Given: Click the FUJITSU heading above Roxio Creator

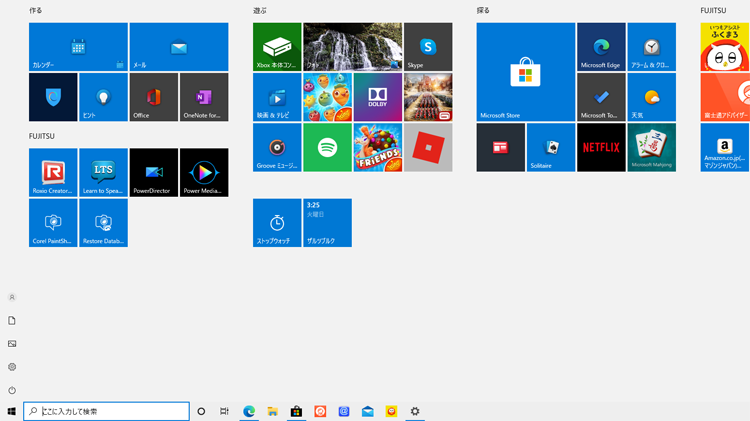Looking at the screenshot, I should (x=42, y=136).
